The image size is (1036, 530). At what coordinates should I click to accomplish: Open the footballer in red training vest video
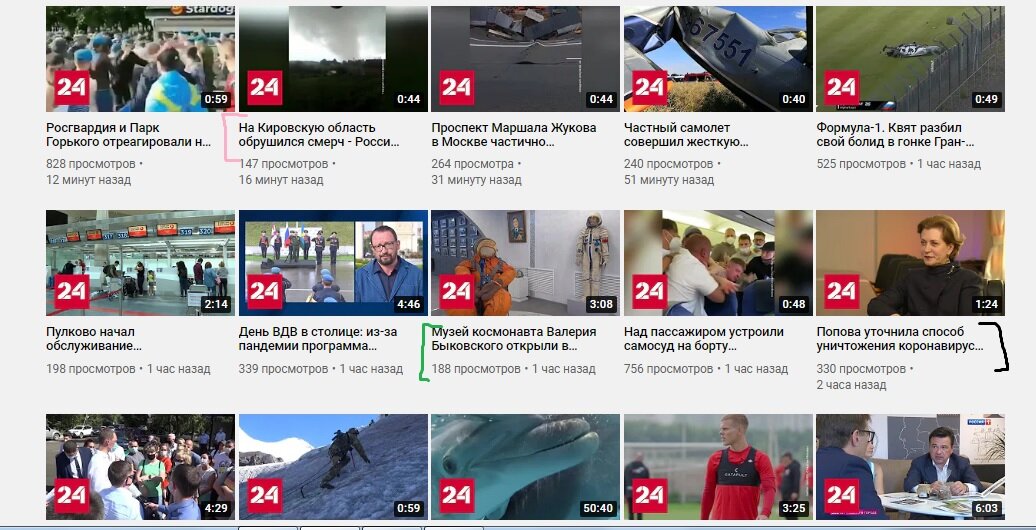[x=718, y=467]
